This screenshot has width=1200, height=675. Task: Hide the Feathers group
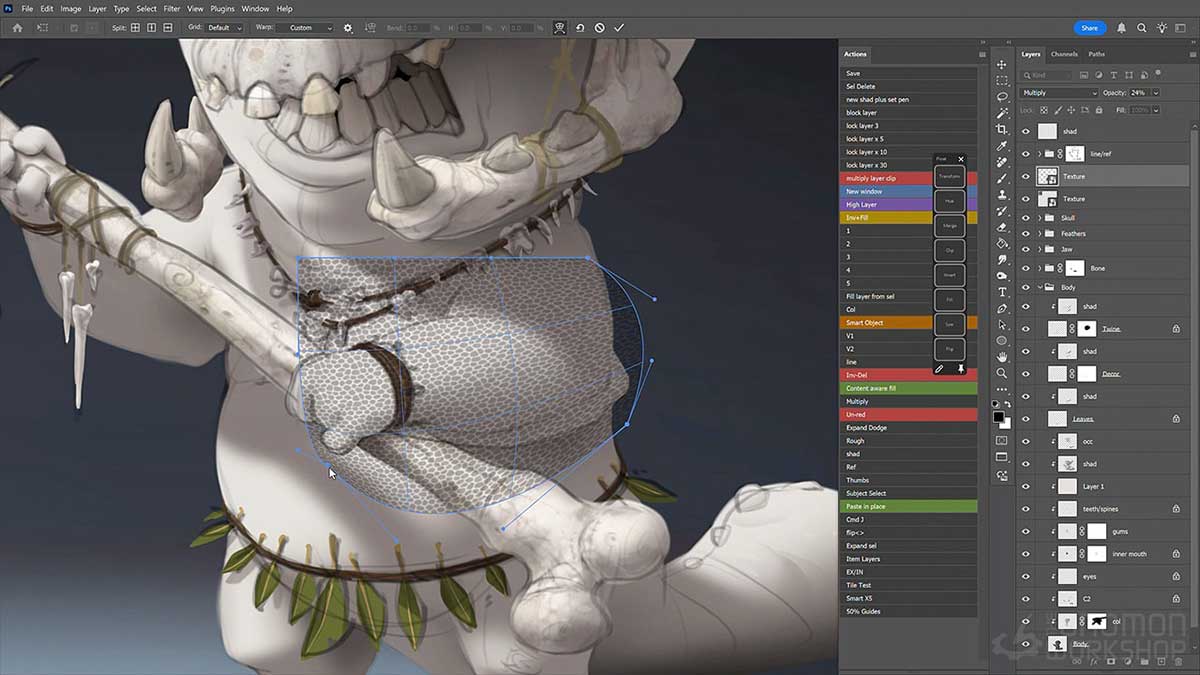point(1026,234)
